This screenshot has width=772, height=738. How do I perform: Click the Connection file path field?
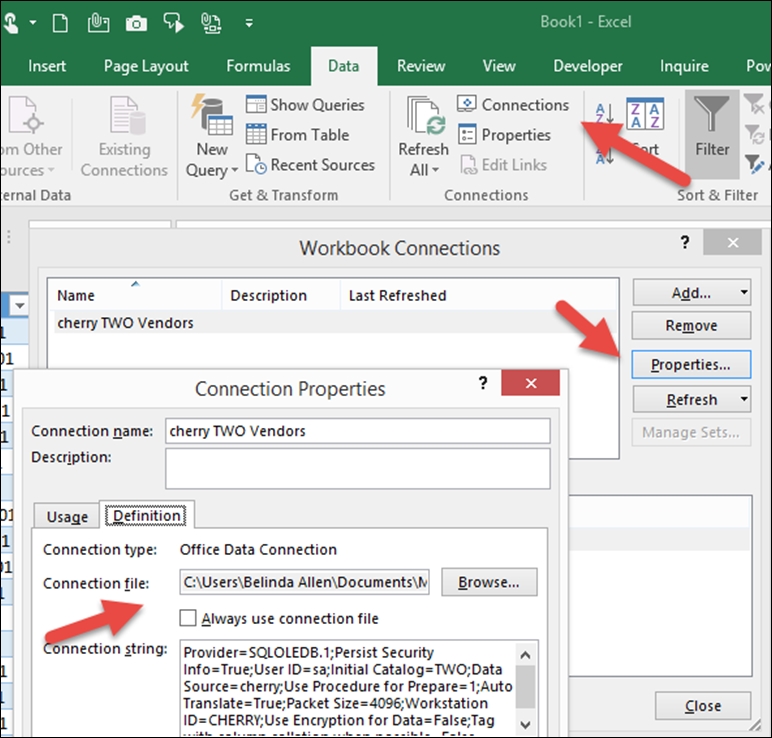click(304, 582)
